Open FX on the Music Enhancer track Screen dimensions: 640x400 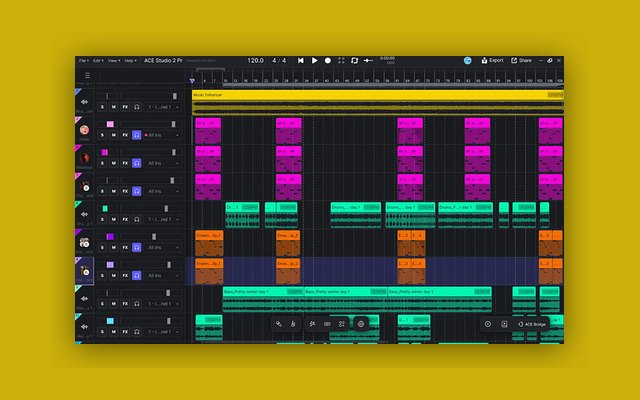point(125,107)
